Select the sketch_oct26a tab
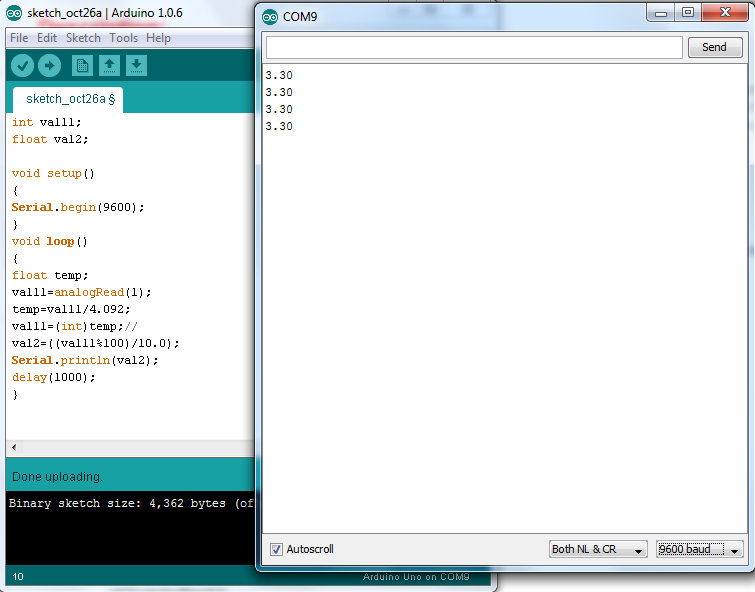Viewport: 755px width, 592px height. coord(68,100)
